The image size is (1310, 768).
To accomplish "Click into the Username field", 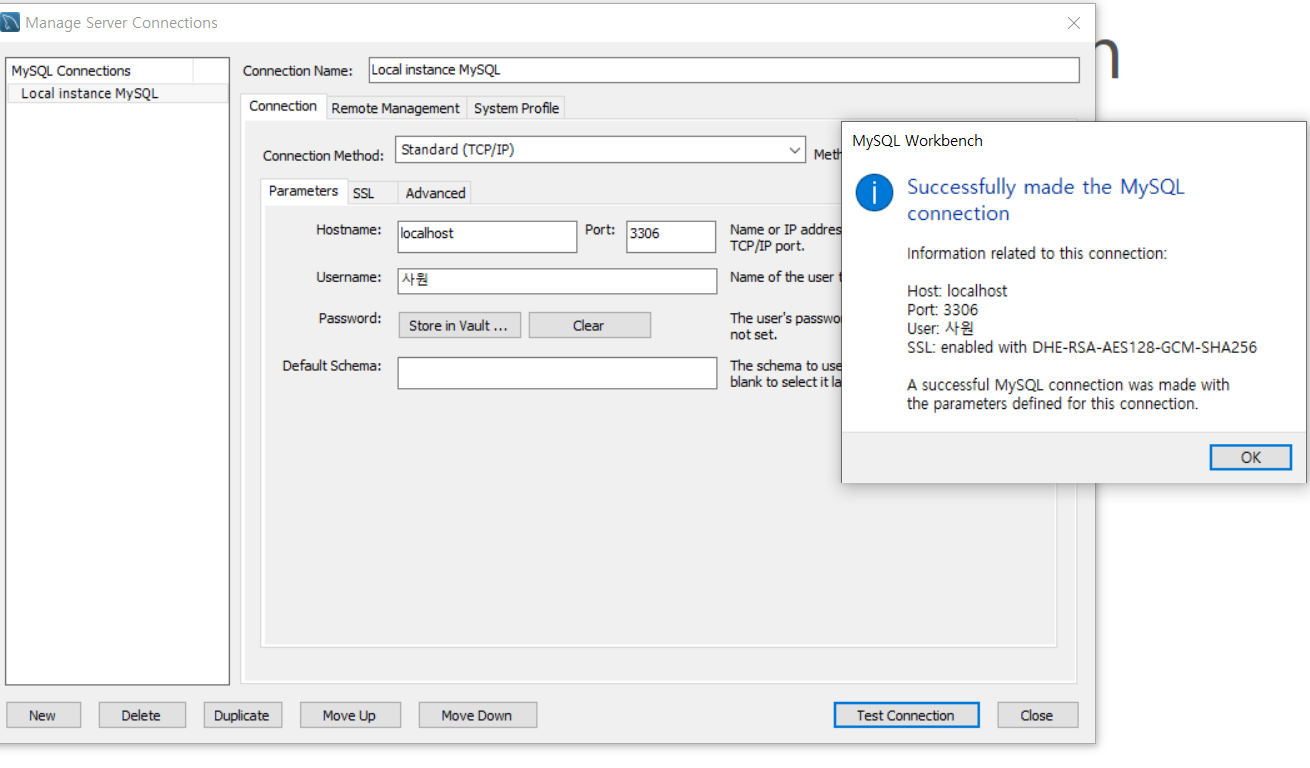I will point(557,281).
